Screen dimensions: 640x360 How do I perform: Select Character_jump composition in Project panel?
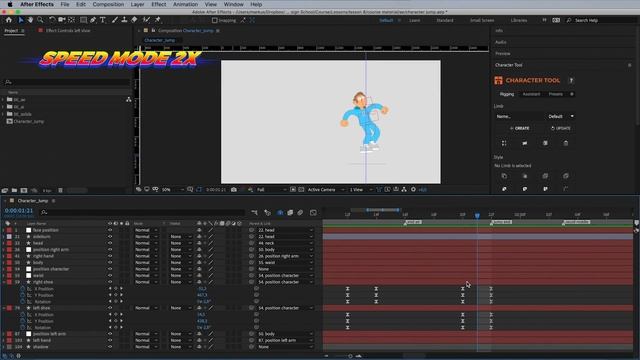pyautogui.click(x=29, y=121)
